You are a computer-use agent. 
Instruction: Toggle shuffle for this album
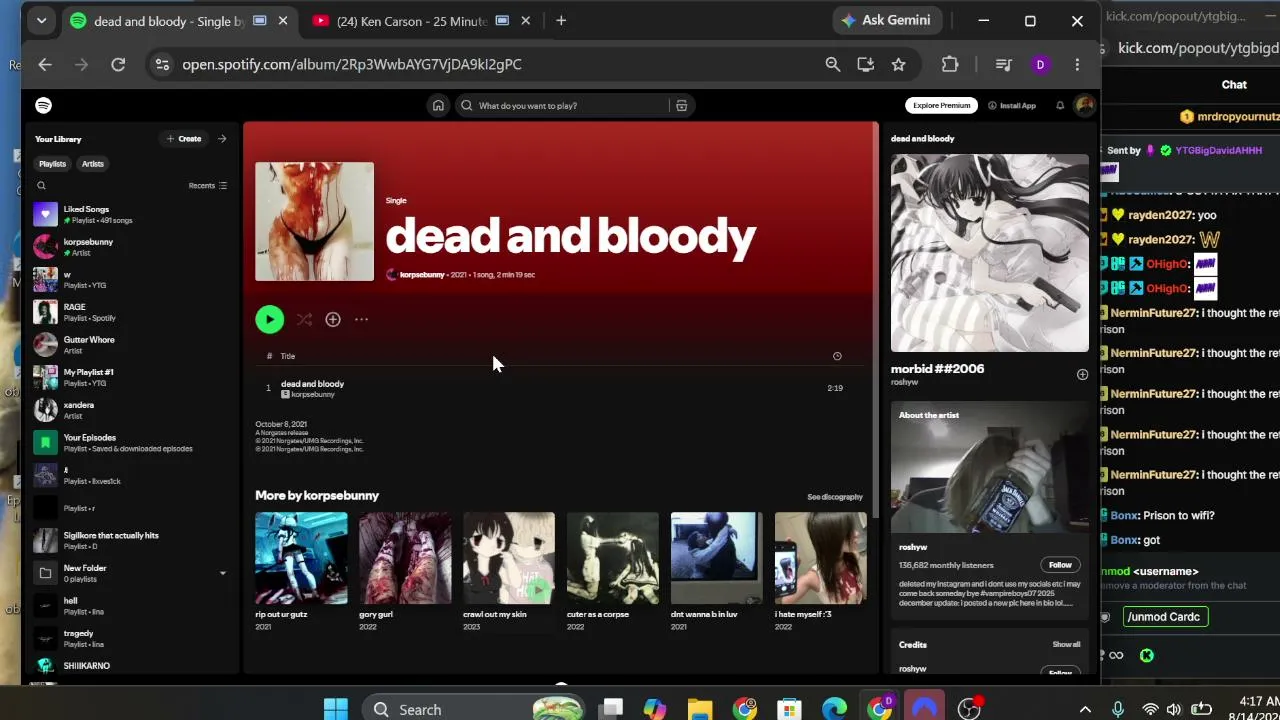point(304,319)
